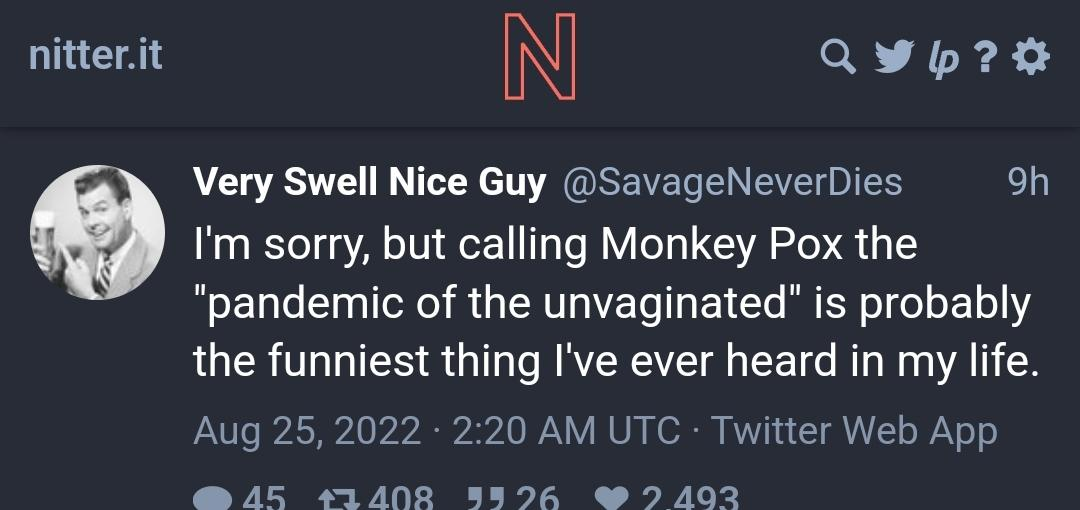The height and width of the screenshot is (510, 1080).
Task: Click the 2,493 likes count
Action: [x=690, y=497]
